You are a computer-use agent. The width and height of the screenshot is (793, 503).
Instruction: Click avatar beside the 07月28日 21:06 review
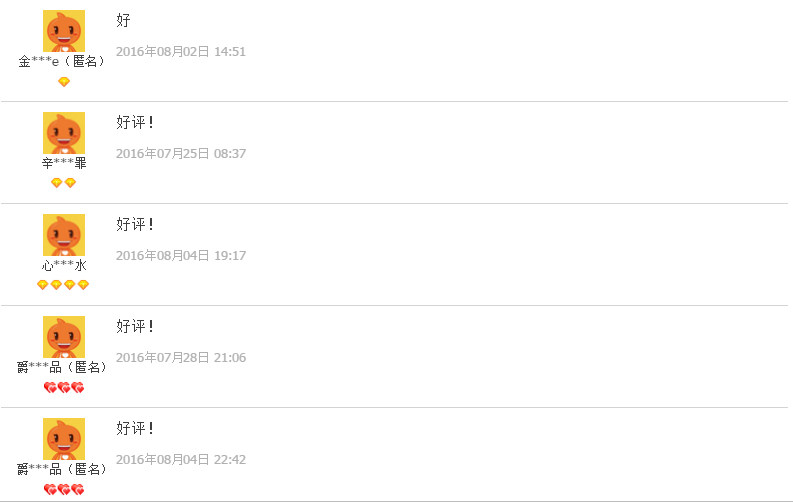[64, 336]
